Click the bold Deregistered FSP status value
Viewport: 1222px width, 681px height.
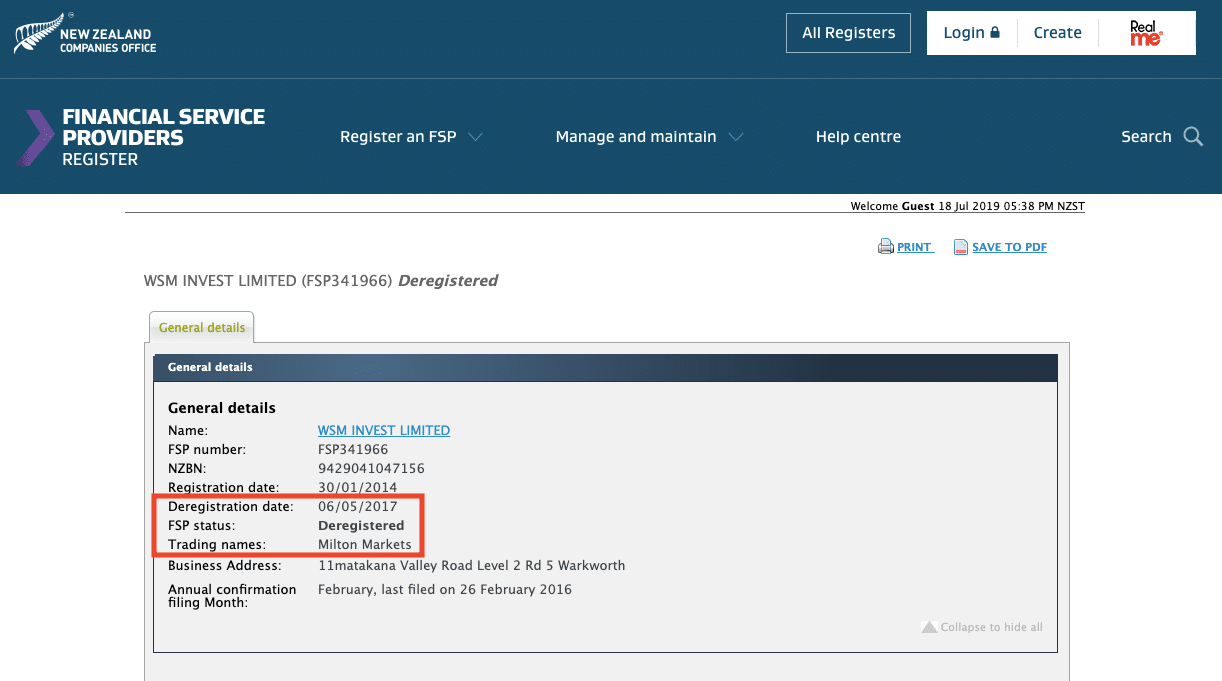click(x=361, y=526)
